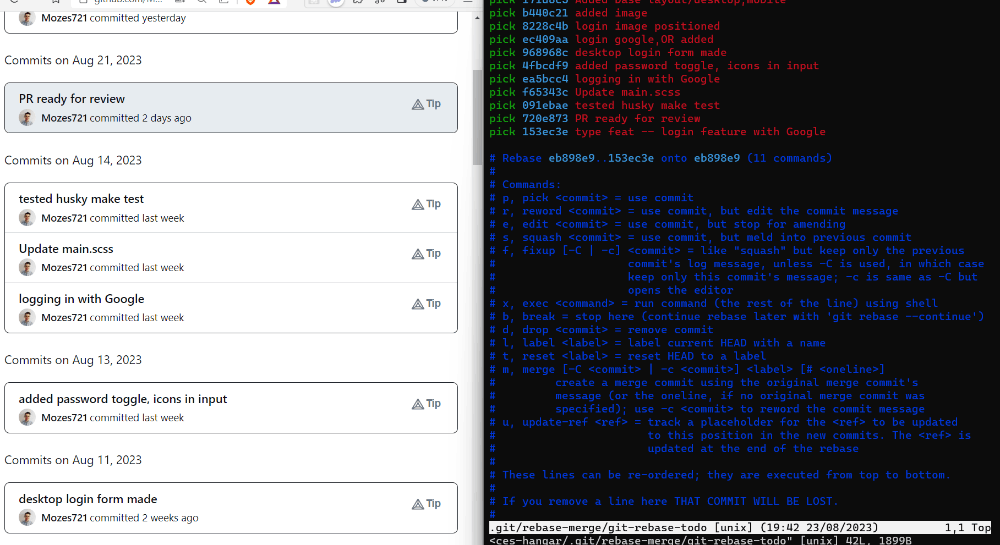Open the PR ready for review commit
1000x545 pixels.
[71, 99]
